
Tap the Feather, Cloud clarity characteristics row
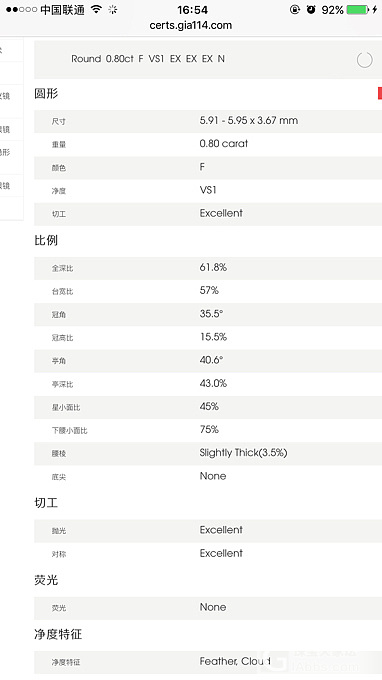pos(208,662)
